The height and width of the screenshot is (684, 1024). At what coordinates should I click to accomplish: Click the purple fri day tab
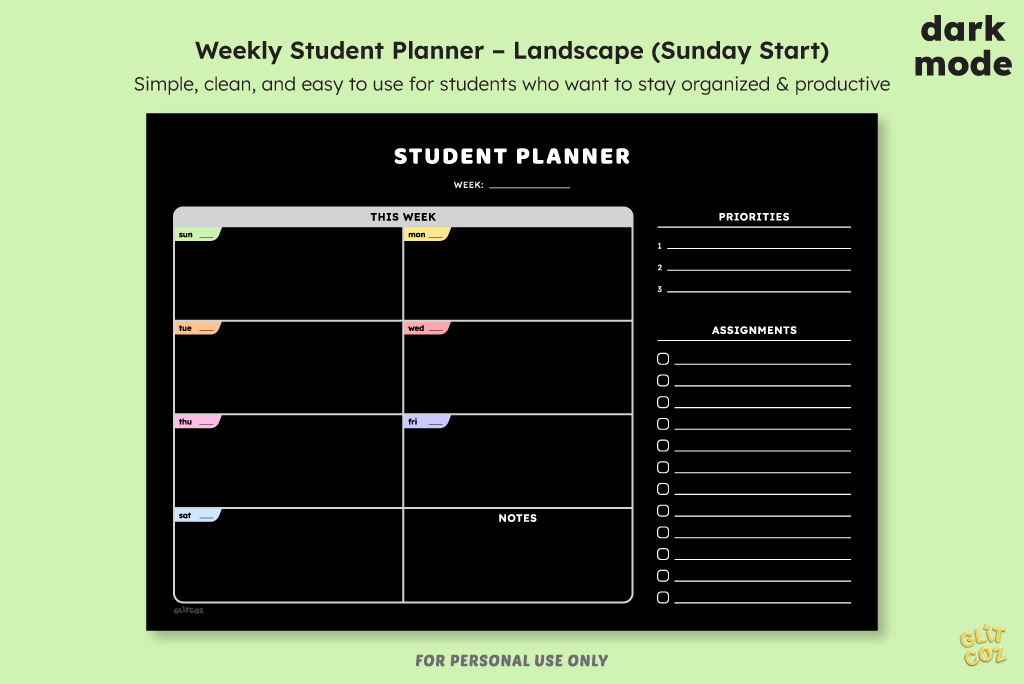point(427,421)
